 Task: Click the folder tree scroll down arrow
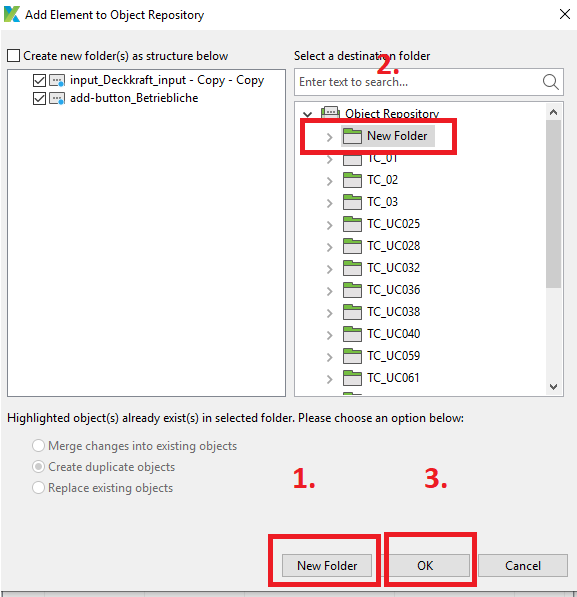coord(553,387)
